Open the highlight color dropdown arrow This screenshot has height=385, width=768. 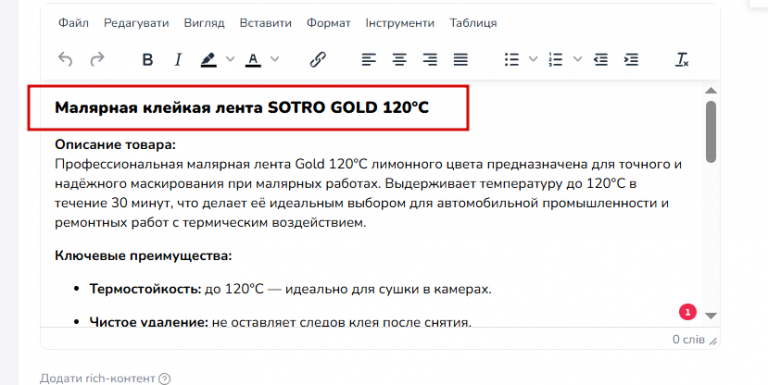(x=230, y=60)
